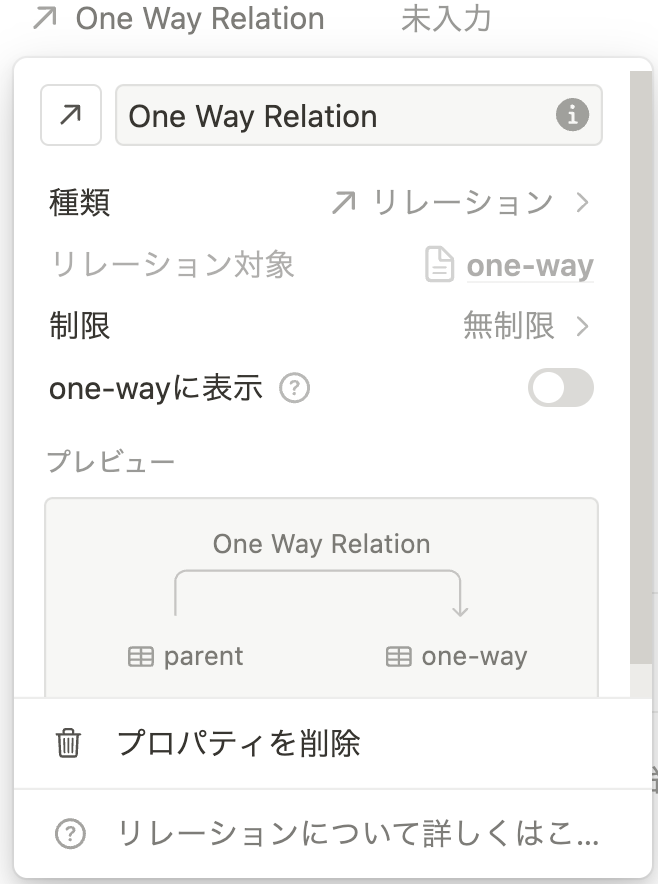Click the one-way table icon in preview
Viewport: 658px width, 884px height.
point(399,657)
